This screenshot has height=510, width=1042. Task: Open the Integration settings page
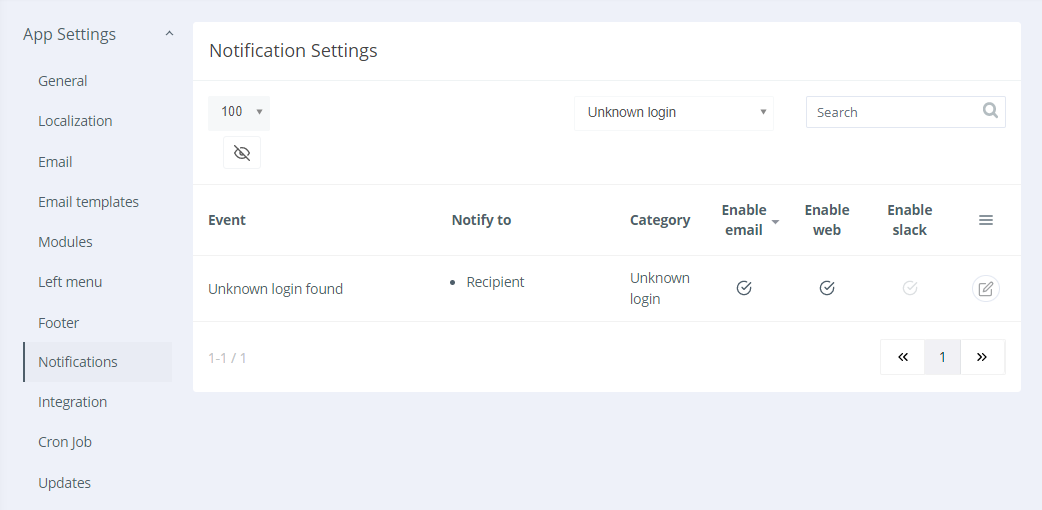[x=72, y=402]
